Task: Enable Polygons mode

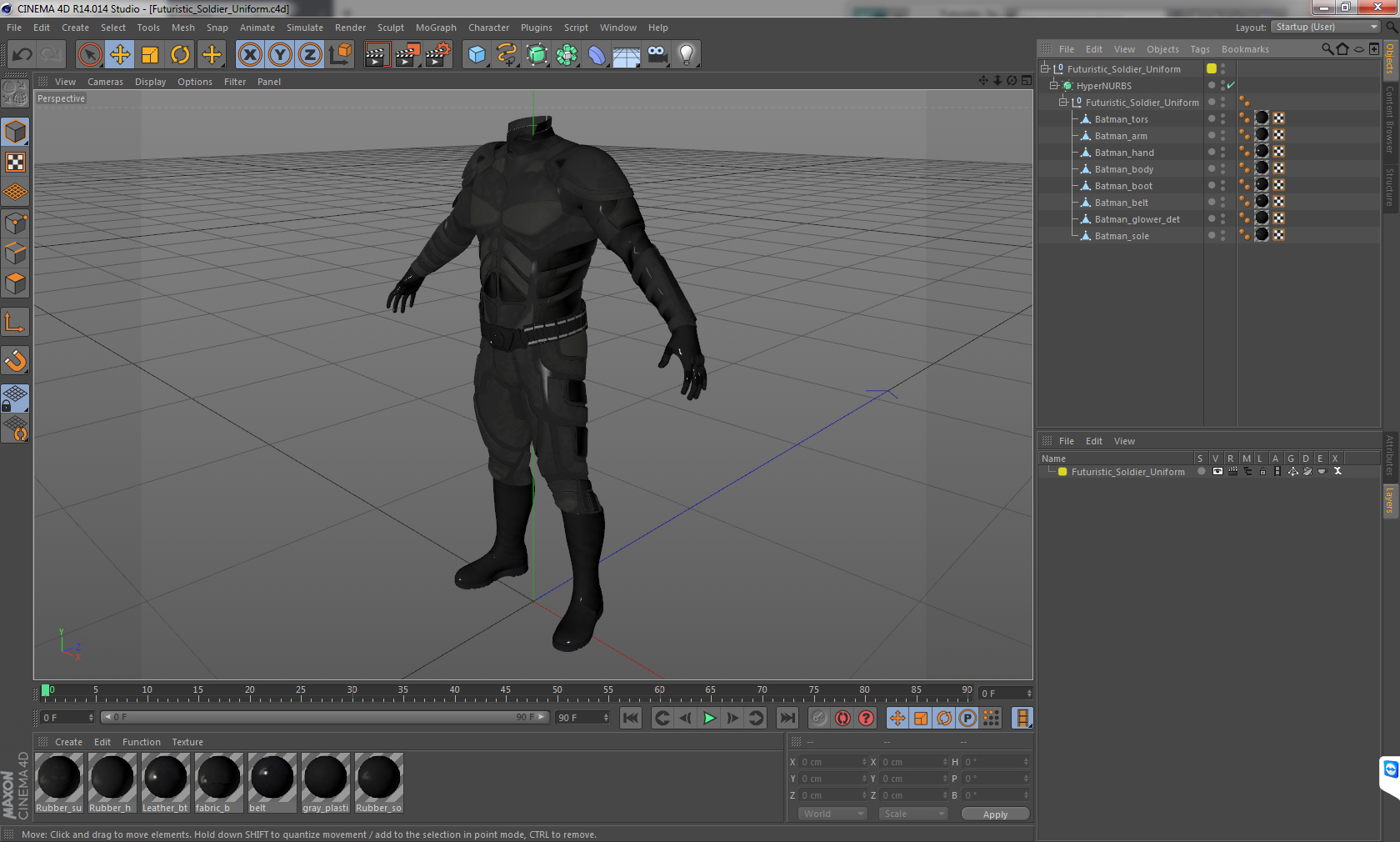Action: [x=16, y=283]
